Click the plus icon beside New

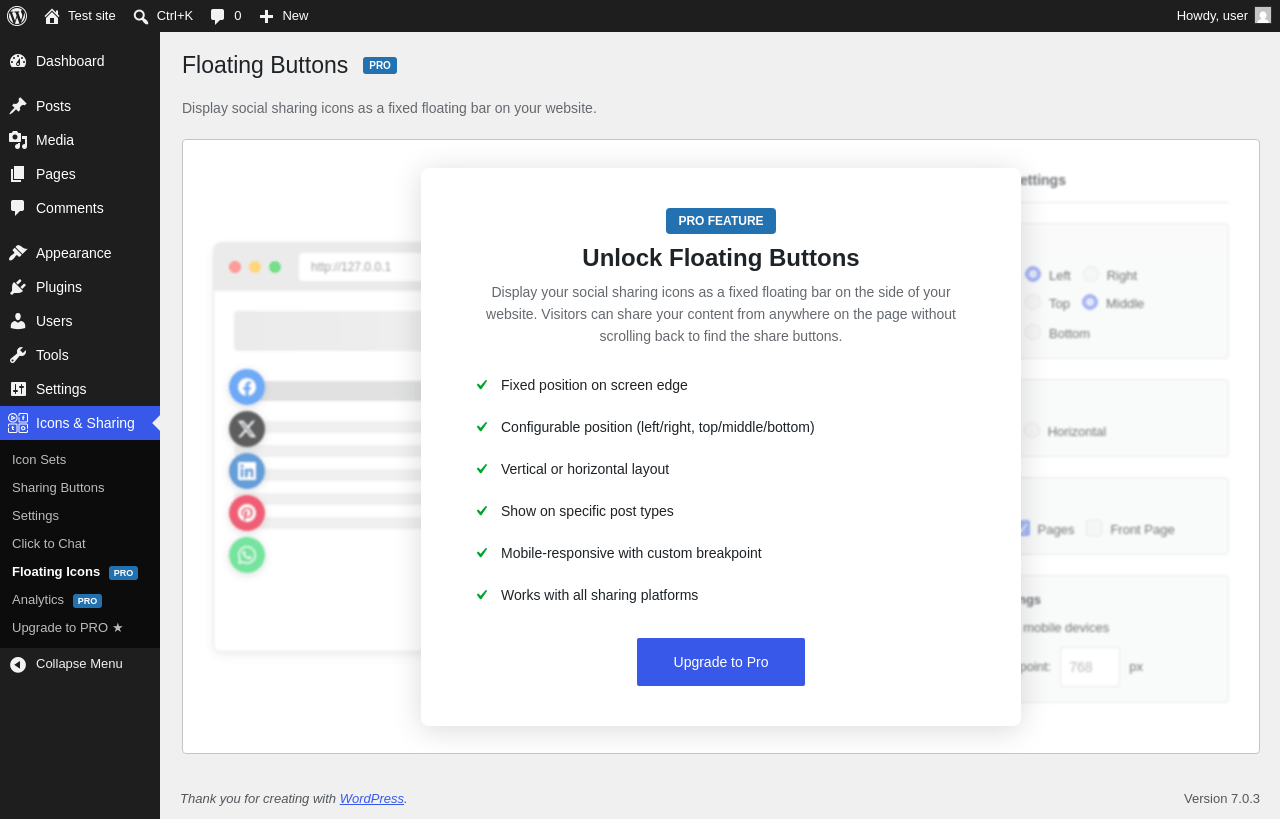(266, 16)
